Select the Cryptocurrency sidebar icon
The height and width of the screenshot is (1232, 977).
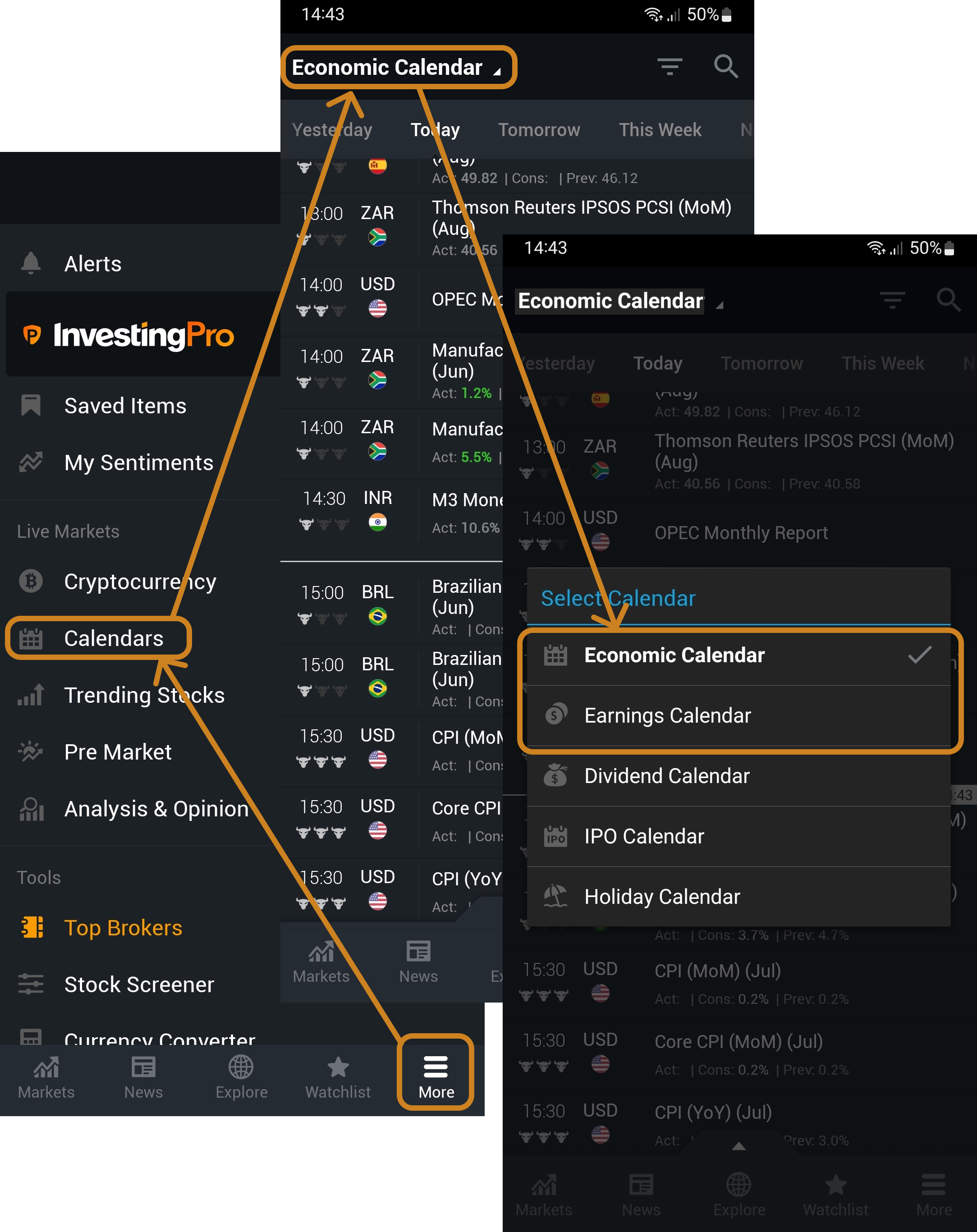click(31, 581)
